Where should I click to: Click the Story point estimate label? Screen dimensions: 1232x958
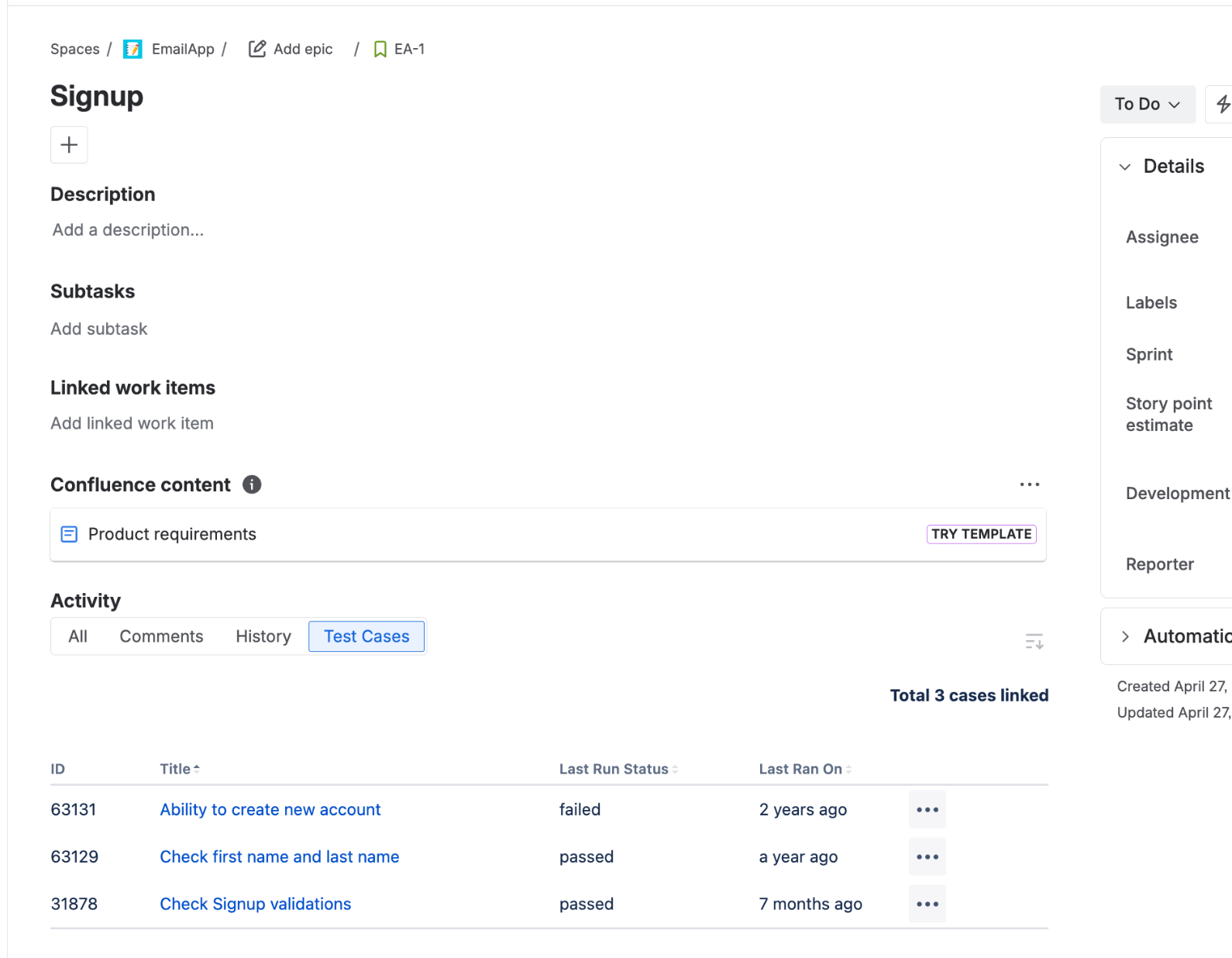[1169, 415]
